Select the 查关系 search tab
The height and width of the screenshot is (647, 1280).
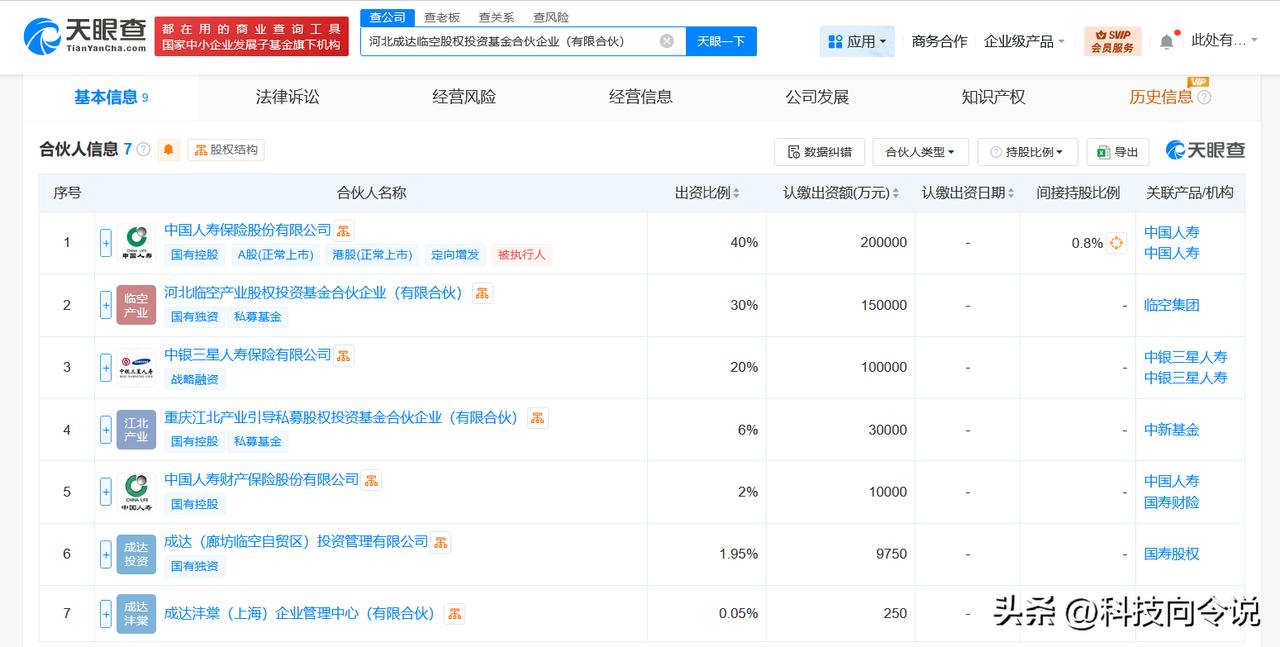click(496, 17)
